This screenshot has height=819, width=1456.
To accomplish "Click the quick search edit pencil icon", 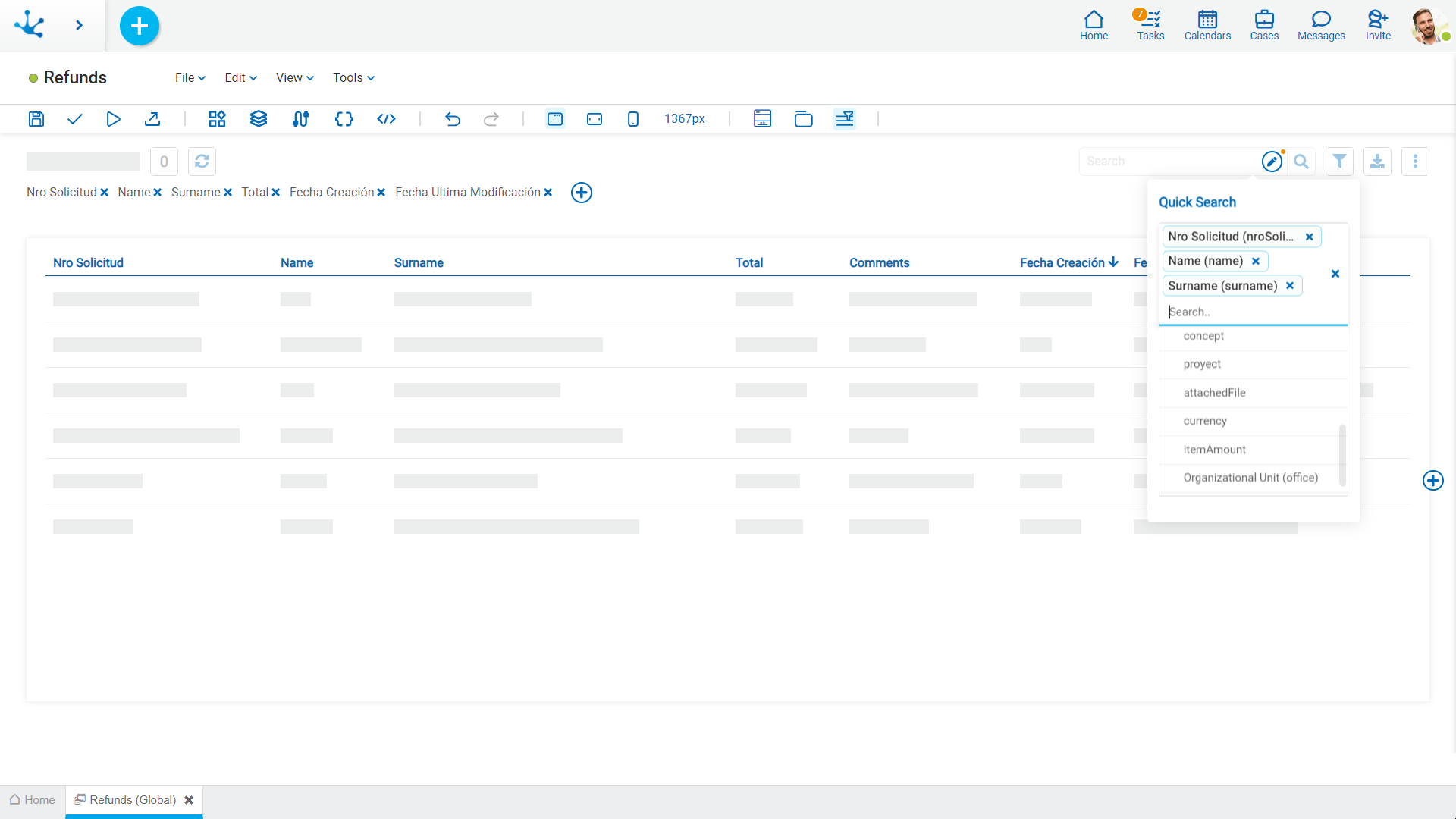I will pos(1272,162).
